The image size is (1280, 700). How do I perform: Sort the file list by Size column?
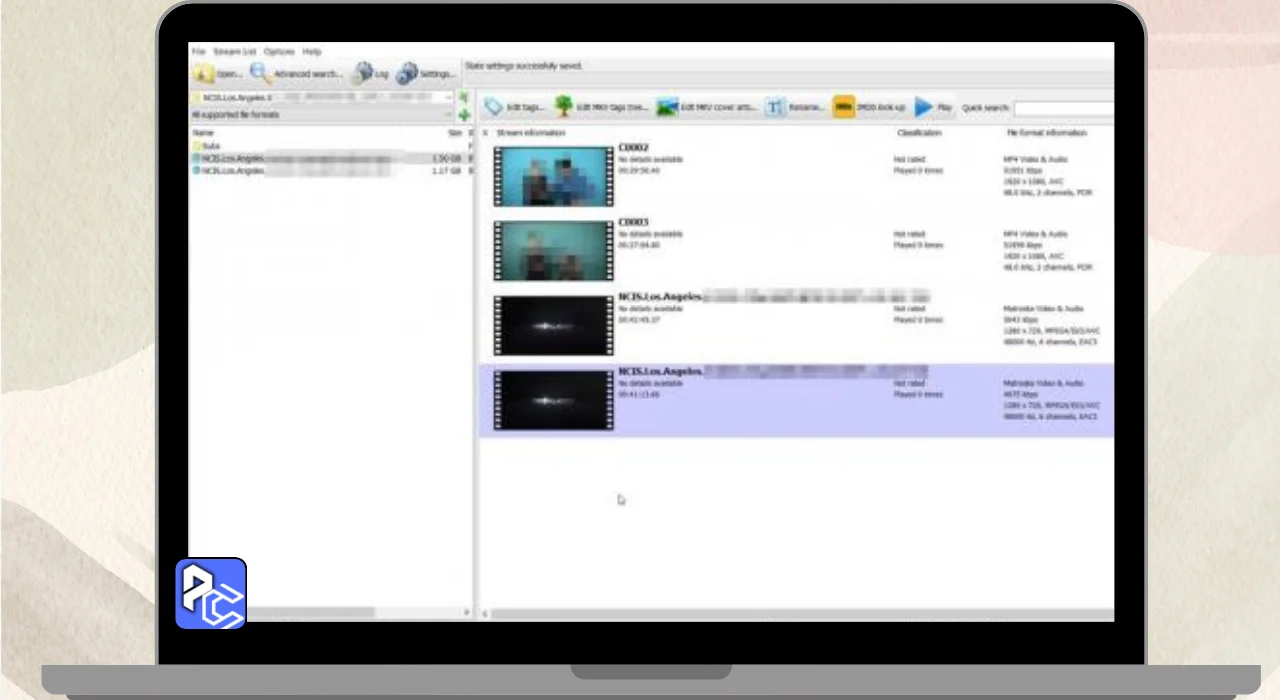[455, 133]
